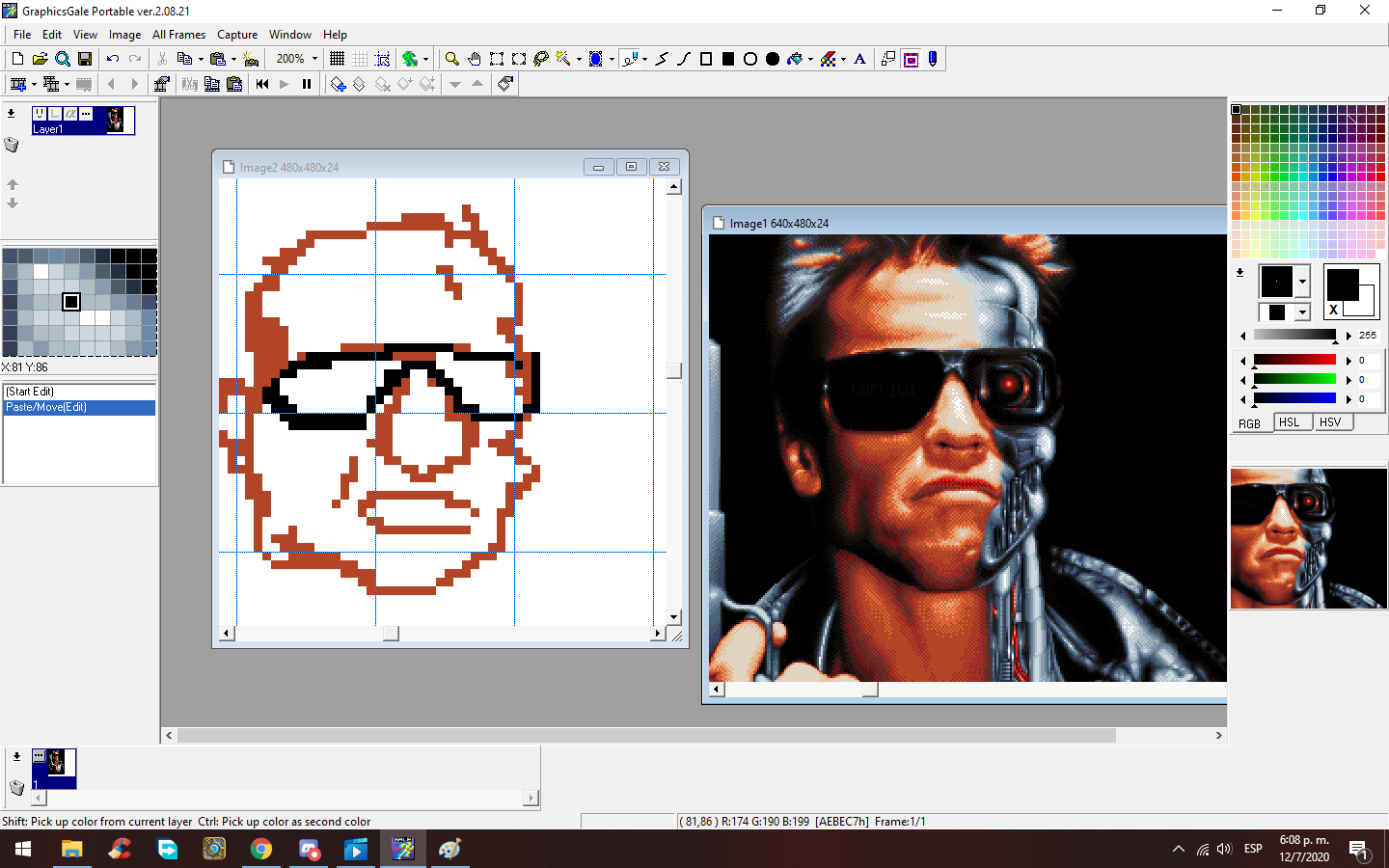The width and height of the screenshot is (1389, 868).
Task: Undo the last action
Action: (x=112, y=59)
